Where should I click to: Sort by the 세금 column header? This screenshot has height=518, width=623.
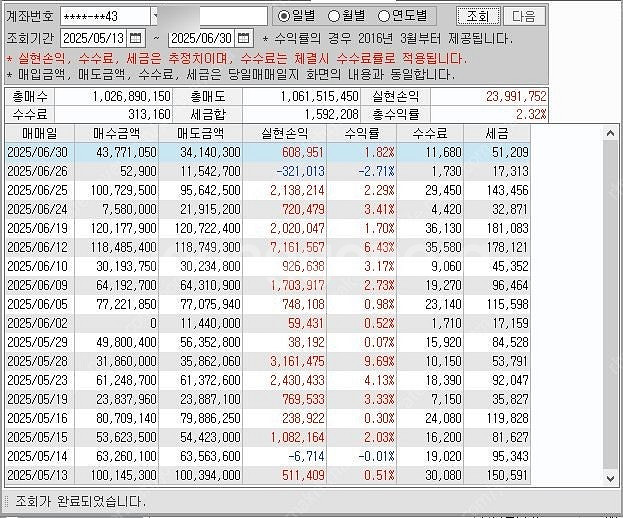[x=497, y=133]
